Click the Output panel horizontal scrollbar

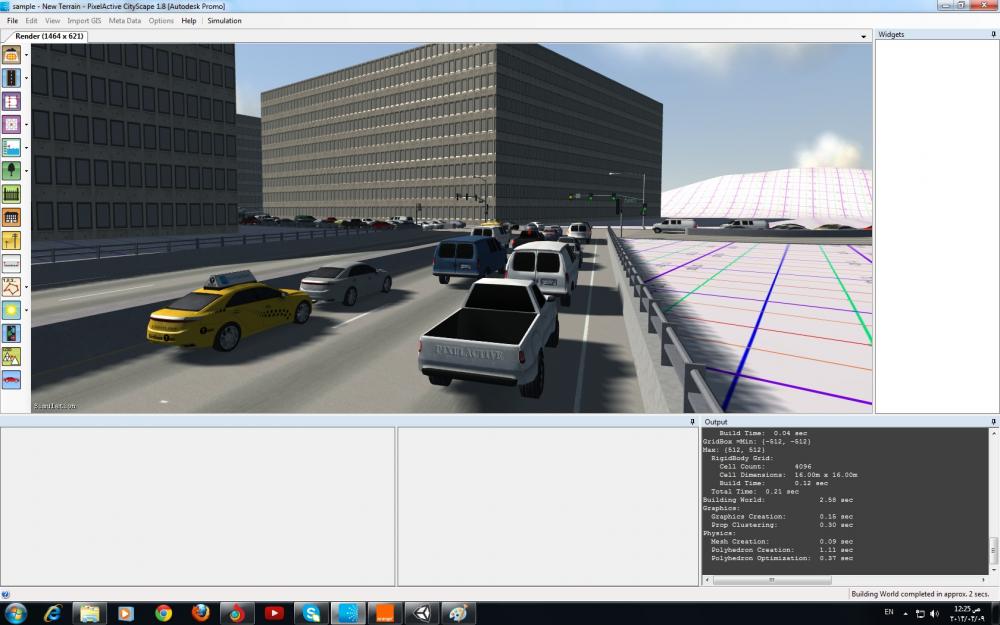click(x=771, y=580)
